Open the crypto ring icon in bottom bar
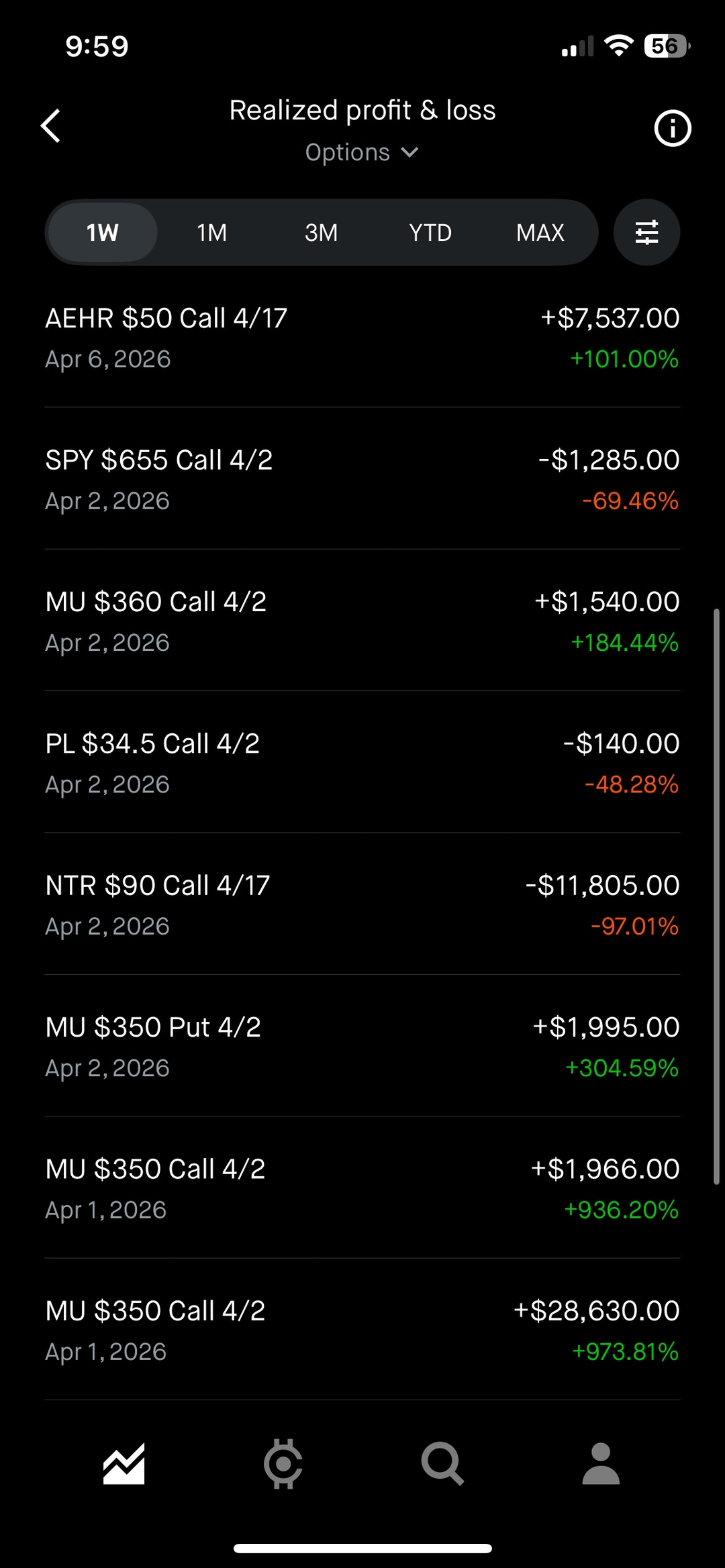 [x=283, y=1463]
